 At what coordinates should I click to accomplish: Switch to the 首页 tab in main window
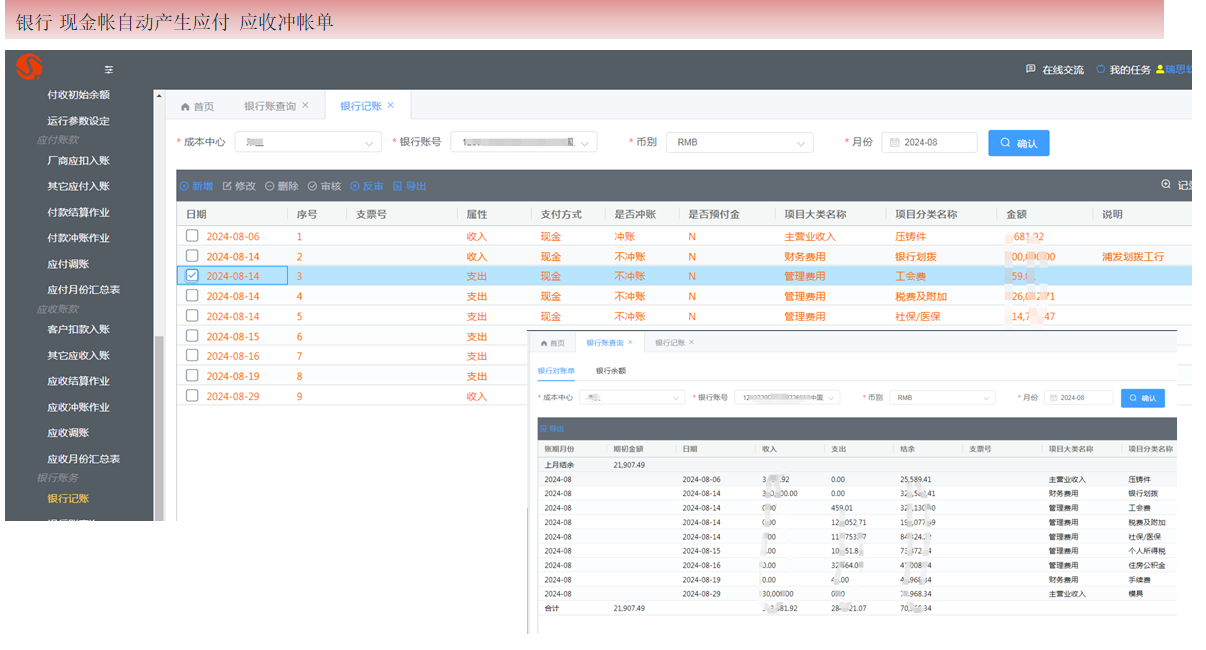[x=197, y=106]
